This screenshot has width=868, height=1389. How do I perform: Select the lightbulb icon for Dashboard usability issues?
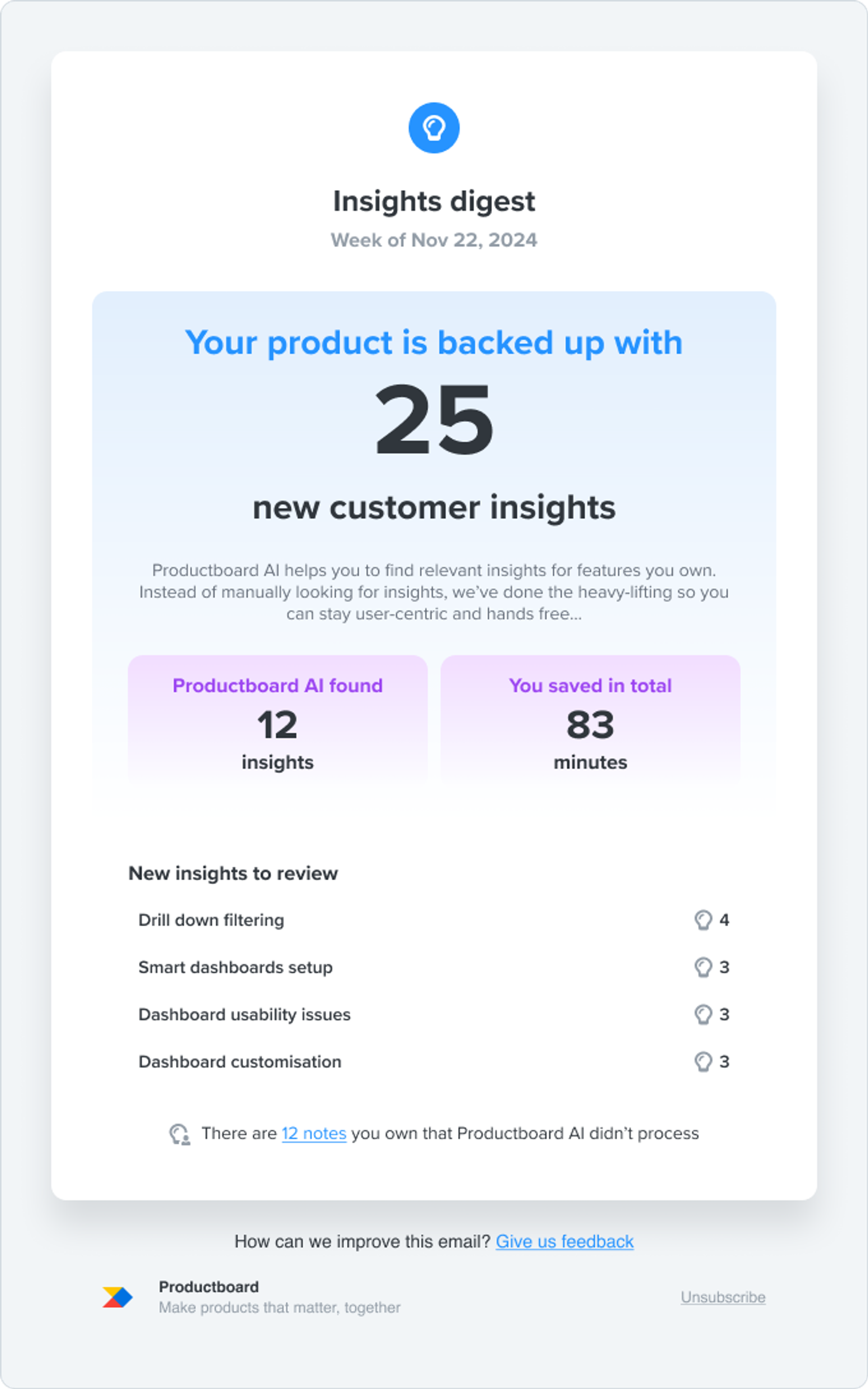[x=703, y=1014]
